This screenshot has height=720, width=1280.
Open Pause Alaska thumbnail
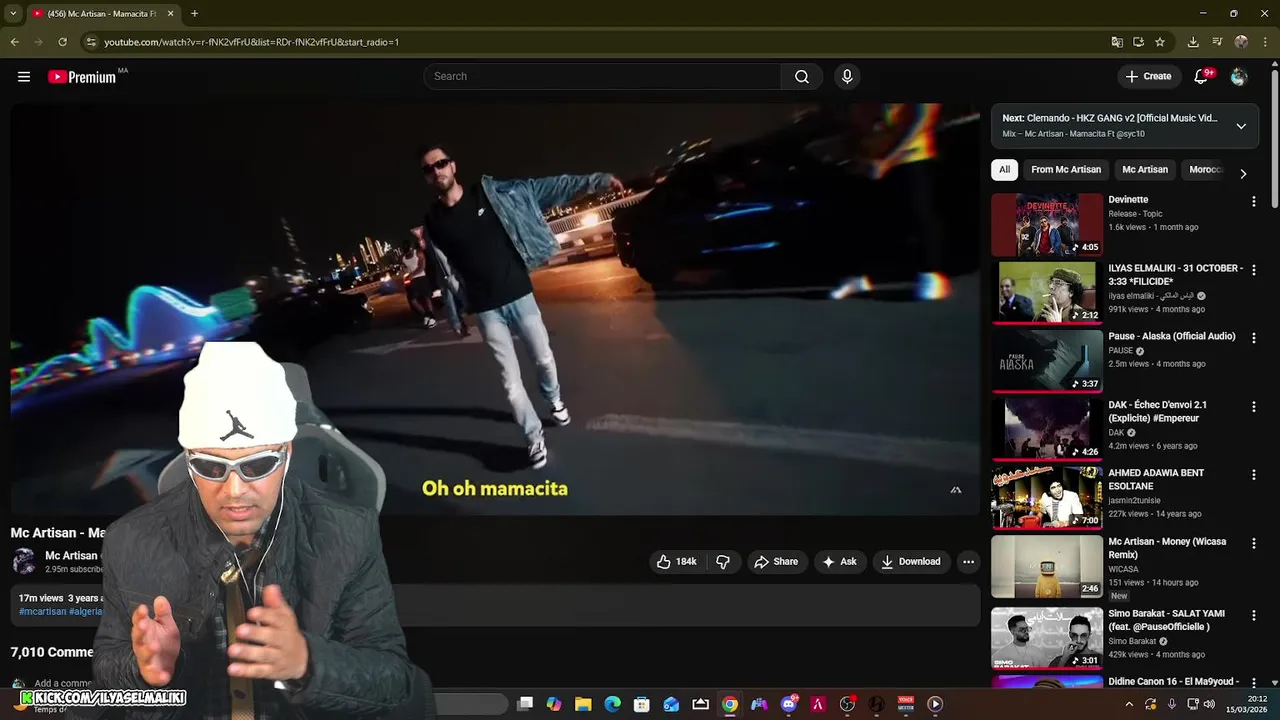[x=1047, y=361]
